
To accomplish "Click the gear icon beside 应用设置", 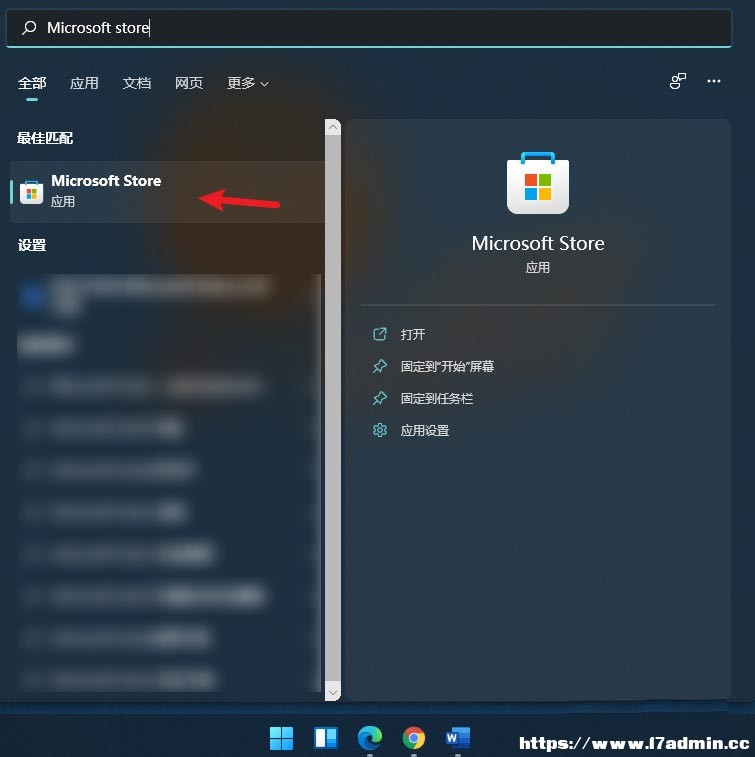I will click(380, 430).
